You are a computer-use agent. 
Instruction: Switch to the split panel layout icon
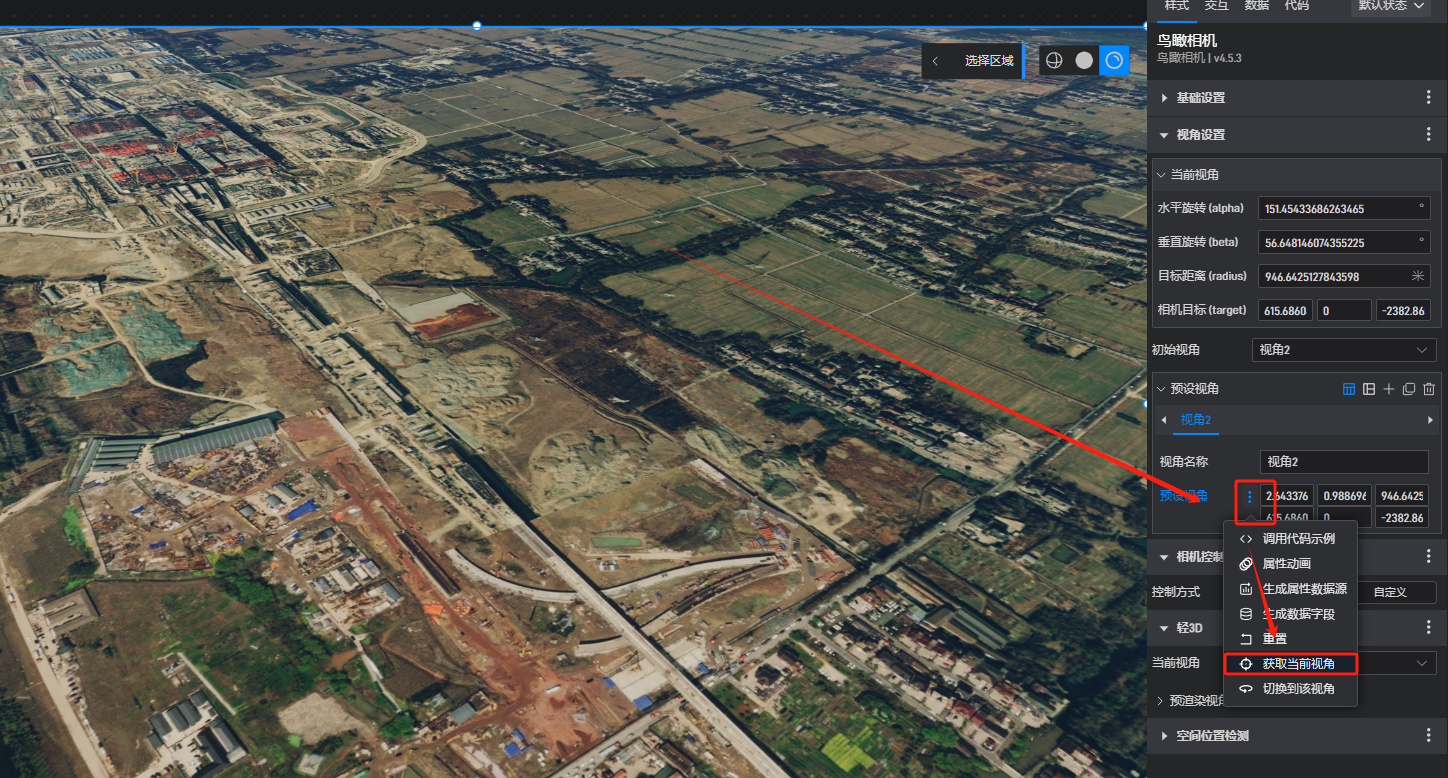[x=1369, y=389]
